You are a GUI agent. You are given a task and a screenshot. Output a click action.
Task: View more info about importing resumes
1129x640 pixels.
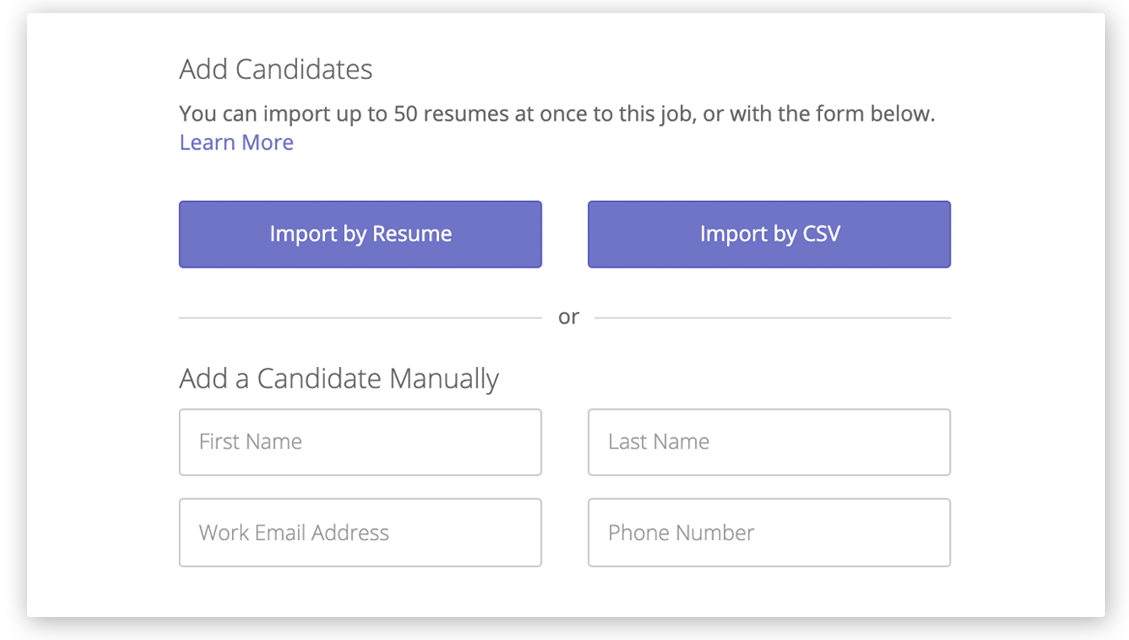[x=236, y=142]
